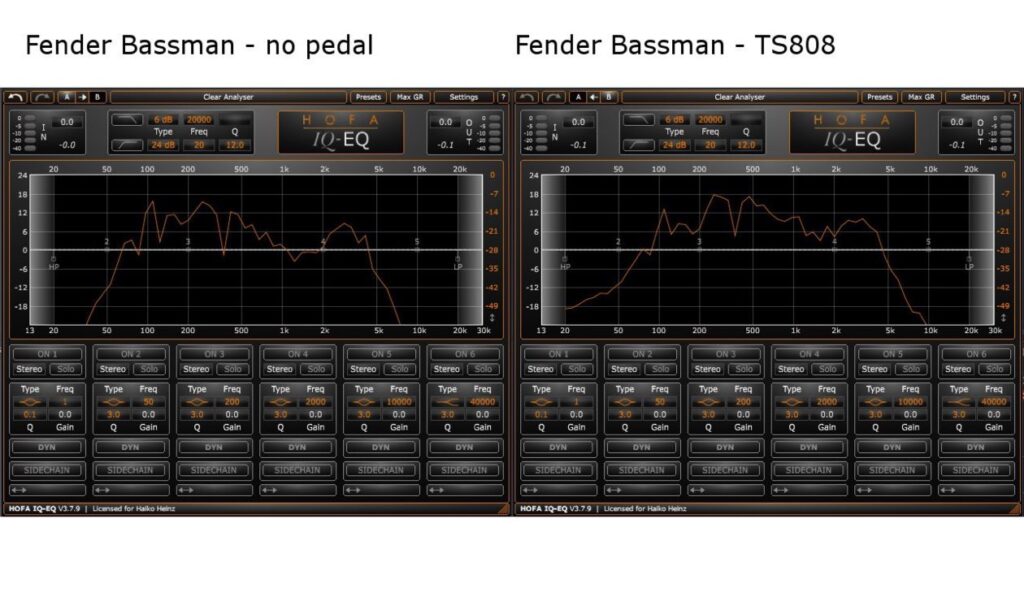Click high-cut Freq 20000 field, no-pedal window
1024x614 pixels.
[x=199, y=120]
